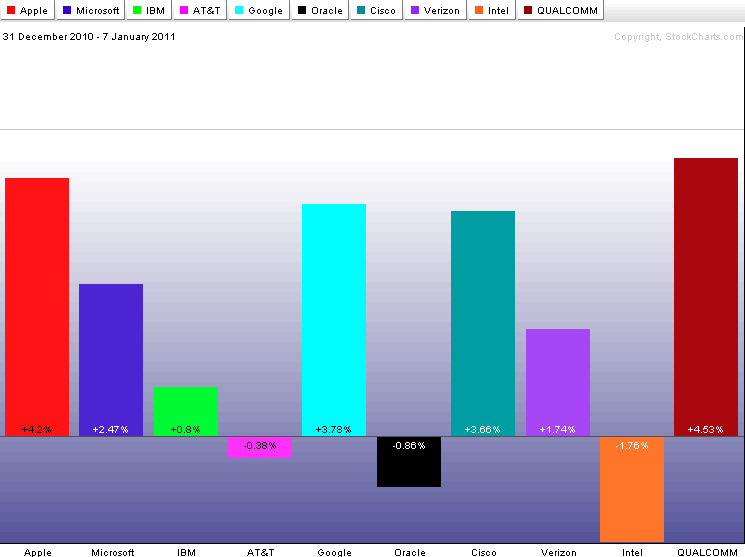Click the +4.53% value label
The height and width of the screenshot is (557, 745).
pos(705,430)
